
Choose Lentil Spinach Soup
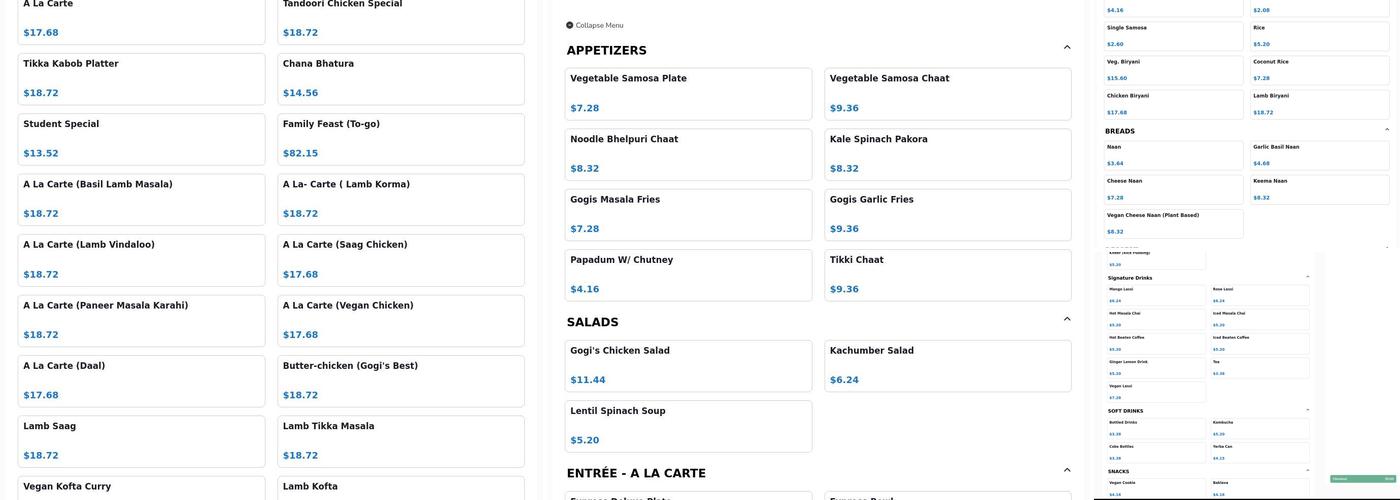[688, 426]
